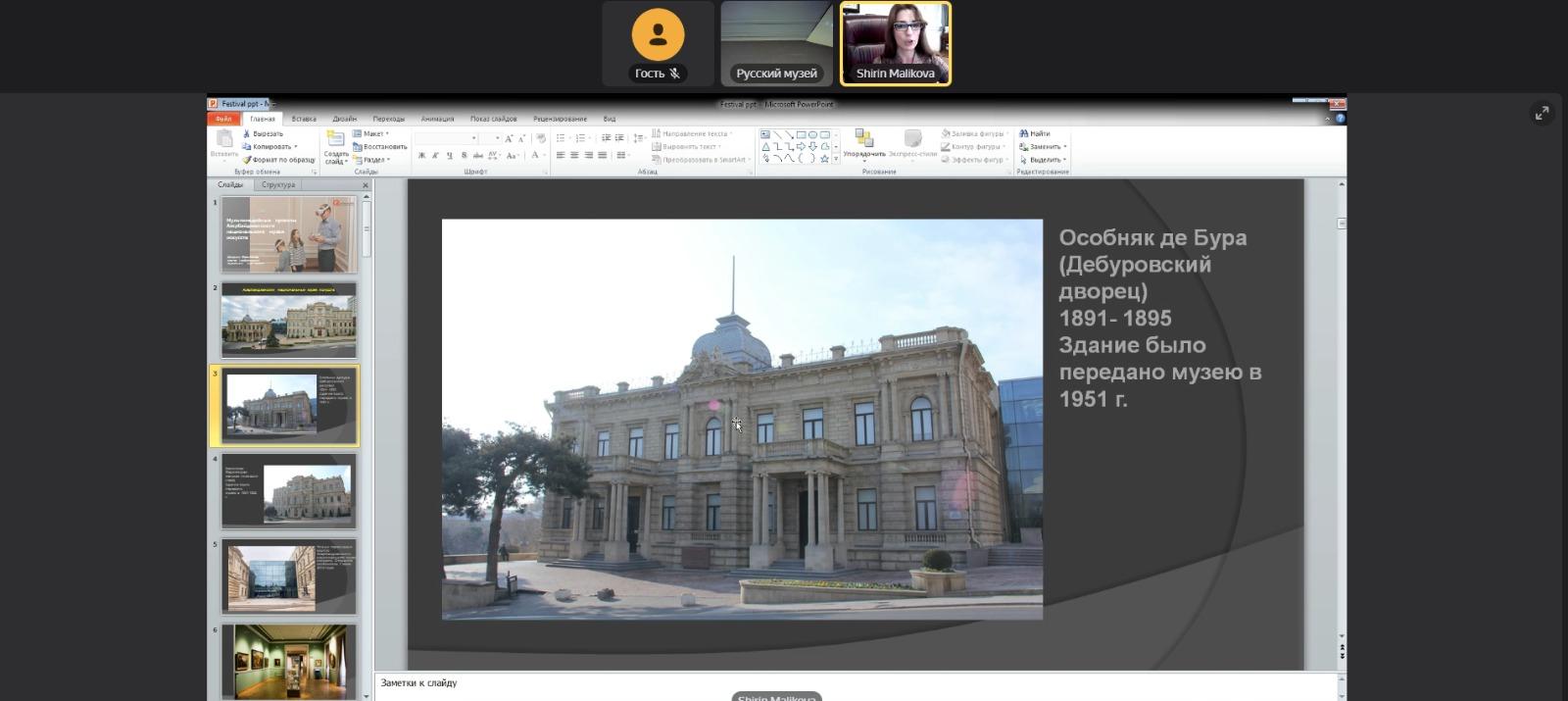The width and height of the screenshot is (1568, 701).
Task: Select the down arrow shape in gallery
Action: pyautogui.click(x=812, y=146)
